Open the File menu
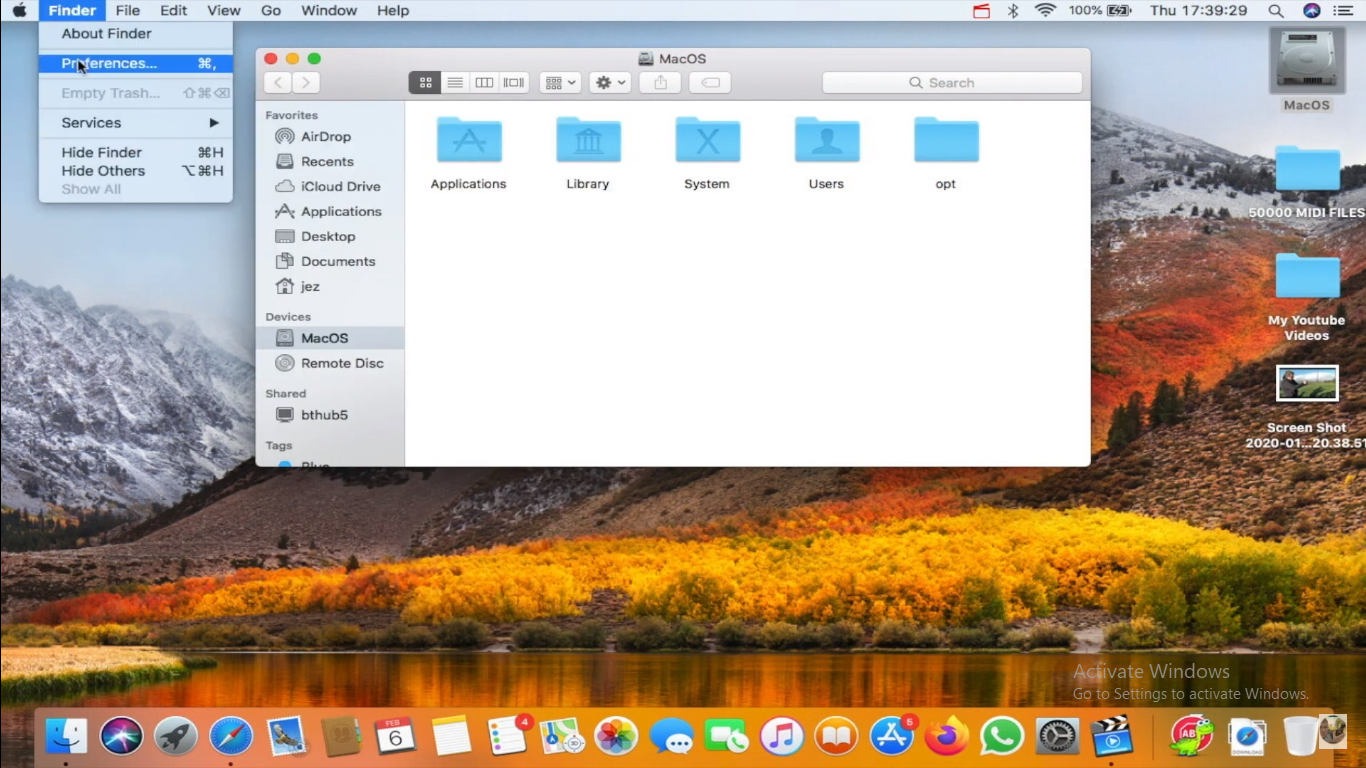The image size is (1366, 768). coord(127,10)
